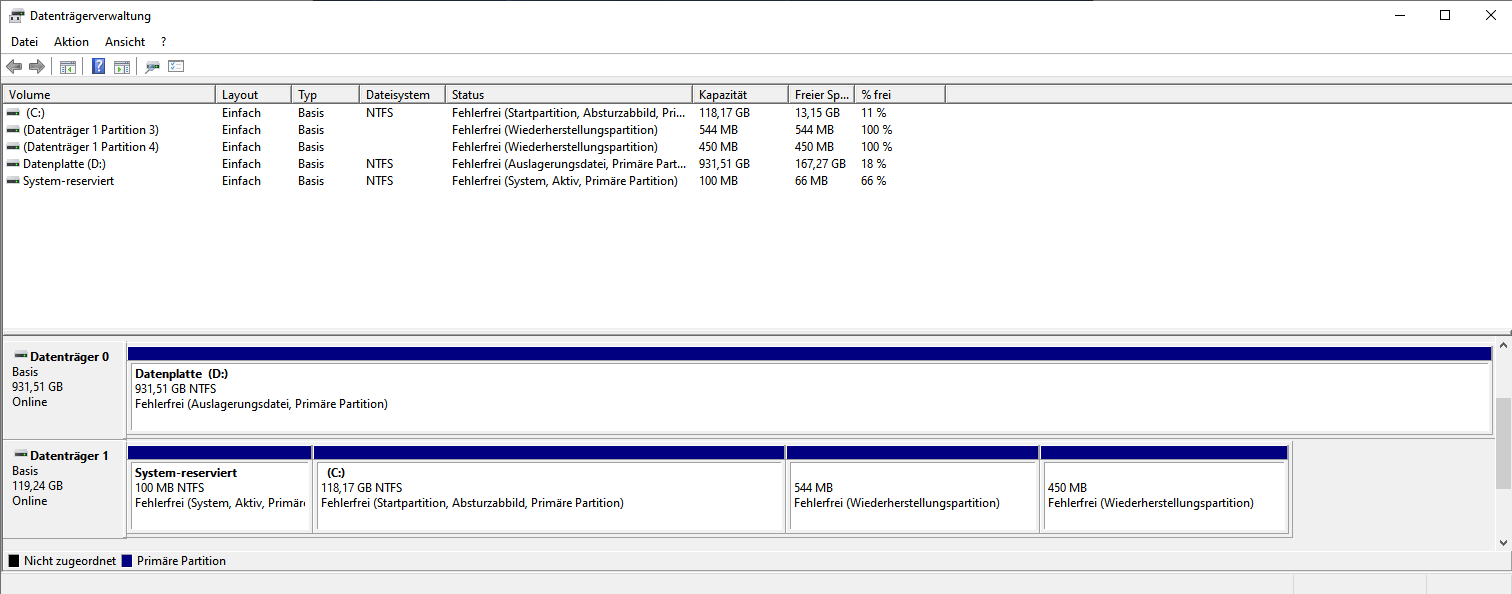Click the 13,15 GB free space cell
Image resolution: width=1512 pixels, height=594 pixels.
[x=817, y=113]
